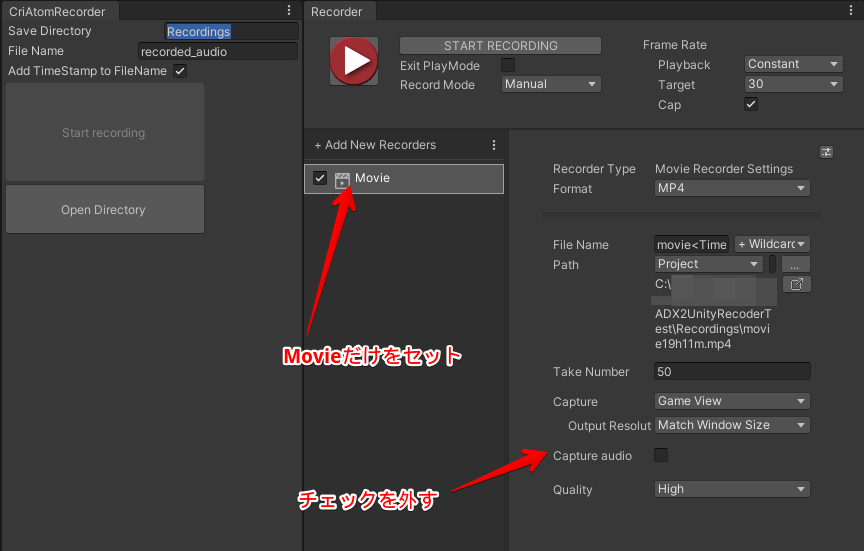Open the Output Resolution Match Window Size dropdown
The image size is (864, 551).
(x=732, y=425)
